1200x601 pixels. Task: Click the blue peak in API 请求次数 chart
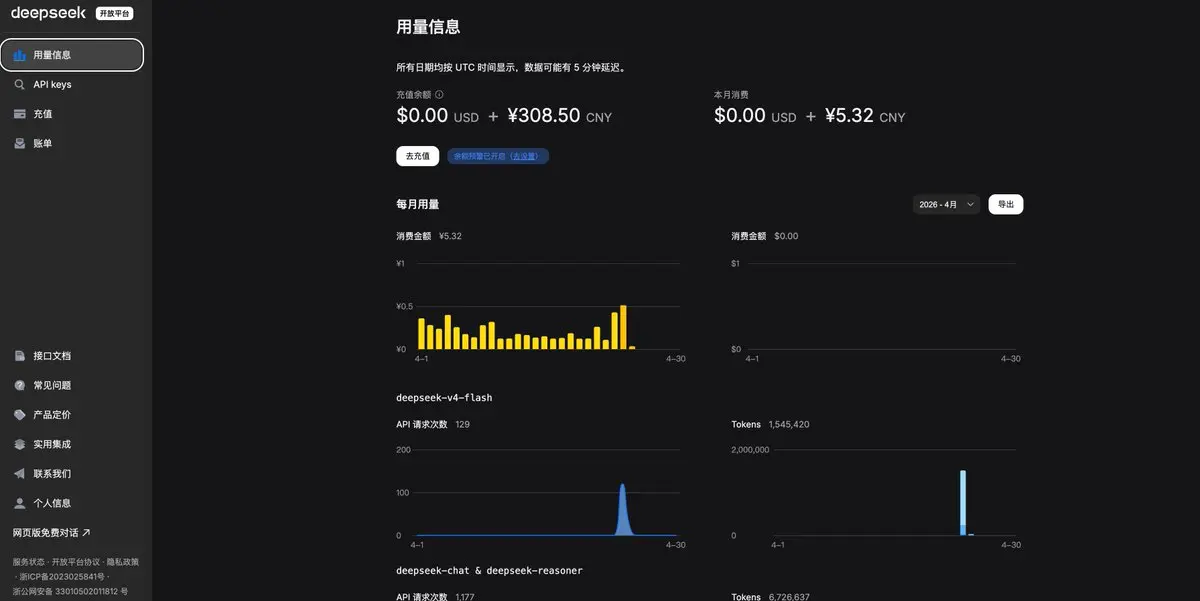coord(622,510)
